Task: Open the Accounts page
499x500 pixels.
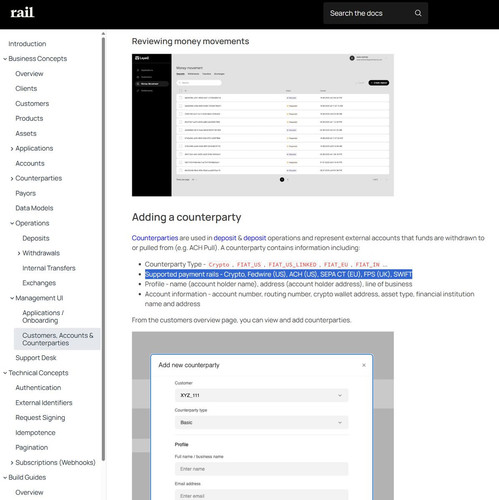Action: [30, 163]
